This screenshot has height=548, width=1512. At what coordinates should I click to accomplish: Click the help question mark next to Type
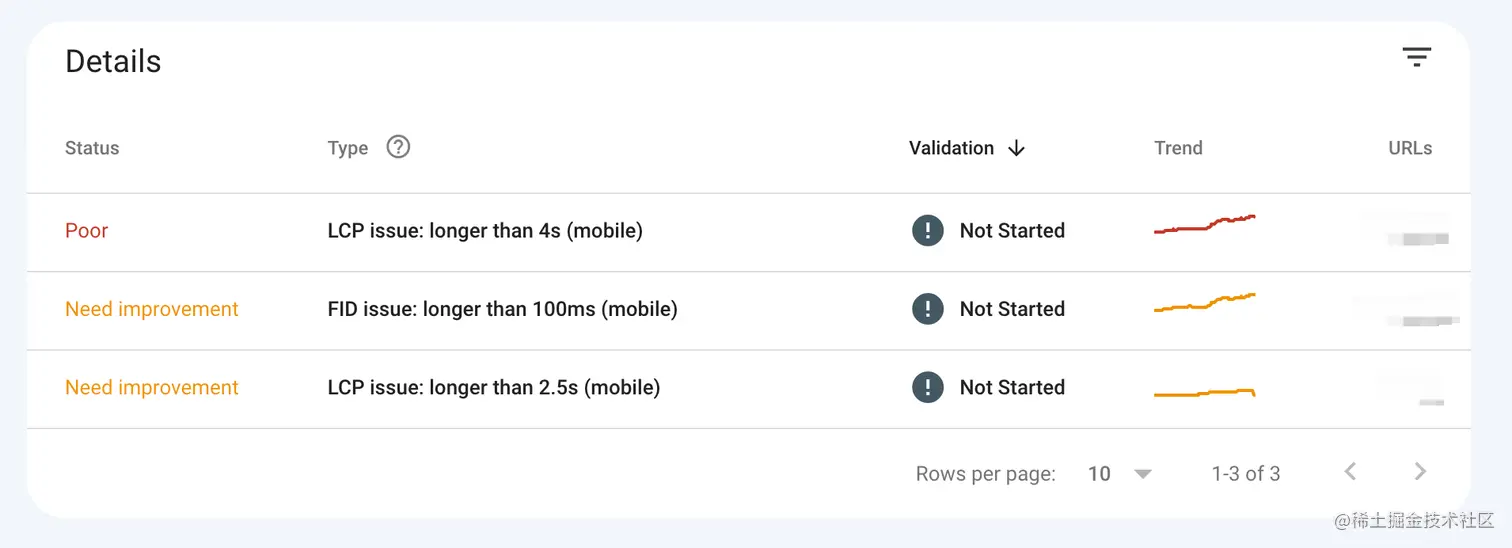[x=398, y=147]
